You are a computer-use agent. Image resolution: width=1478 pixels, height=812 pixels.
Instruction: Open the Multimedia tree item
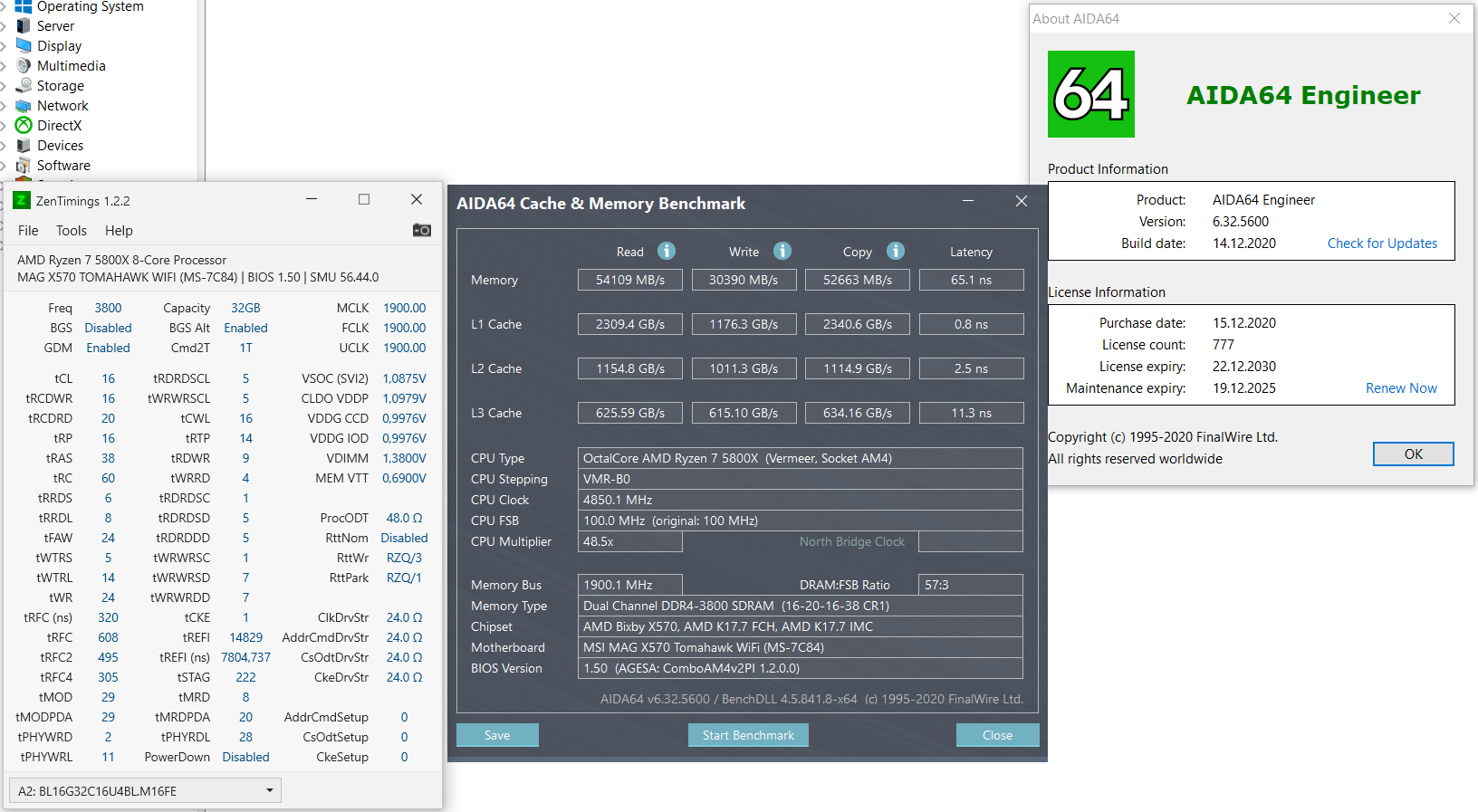(x=72, y=65)
